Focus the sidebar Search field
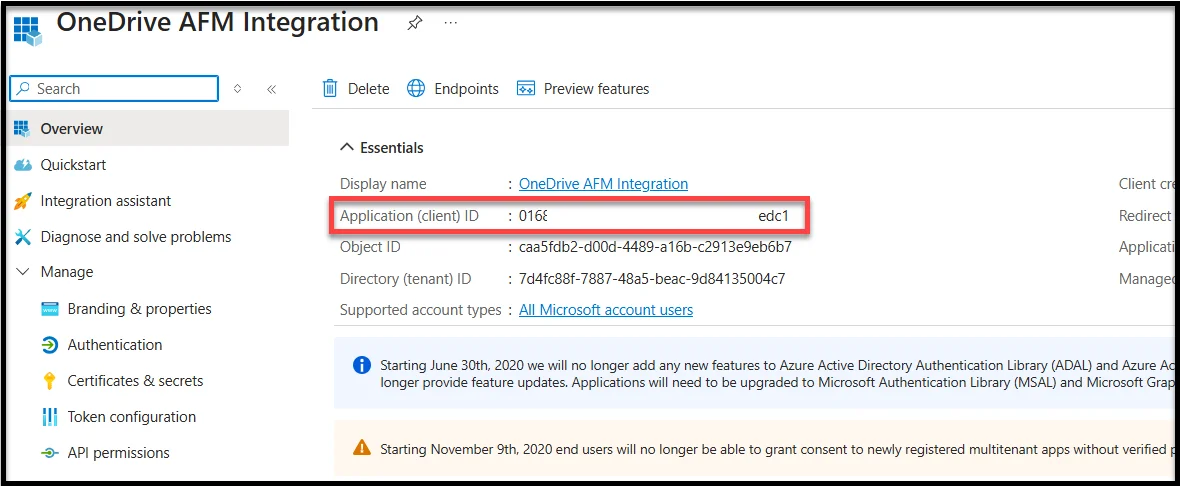The image size is (1180, 486). point(114,89)
